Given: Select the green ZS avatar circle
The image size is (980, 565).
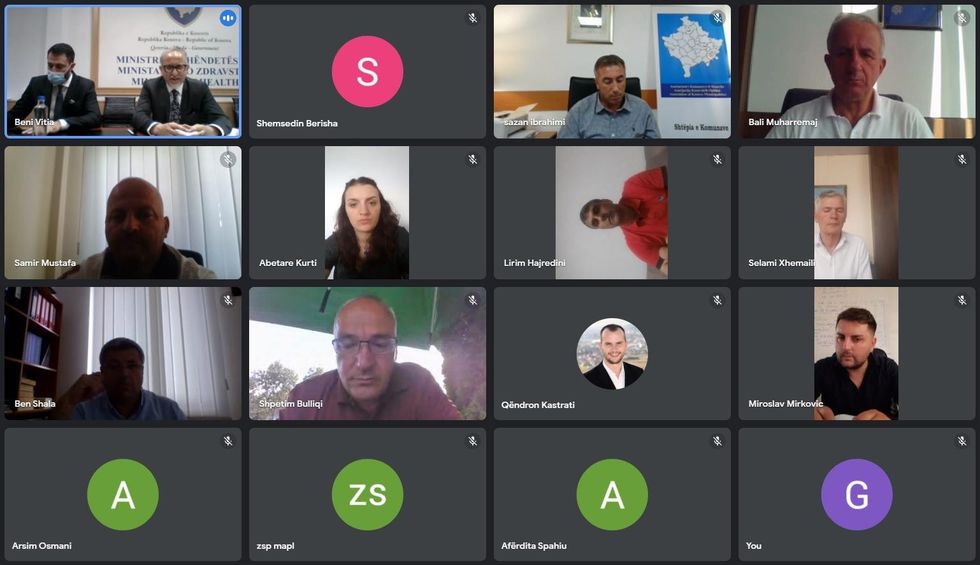Looking at the screenshot, I should (x=368, y=494).
